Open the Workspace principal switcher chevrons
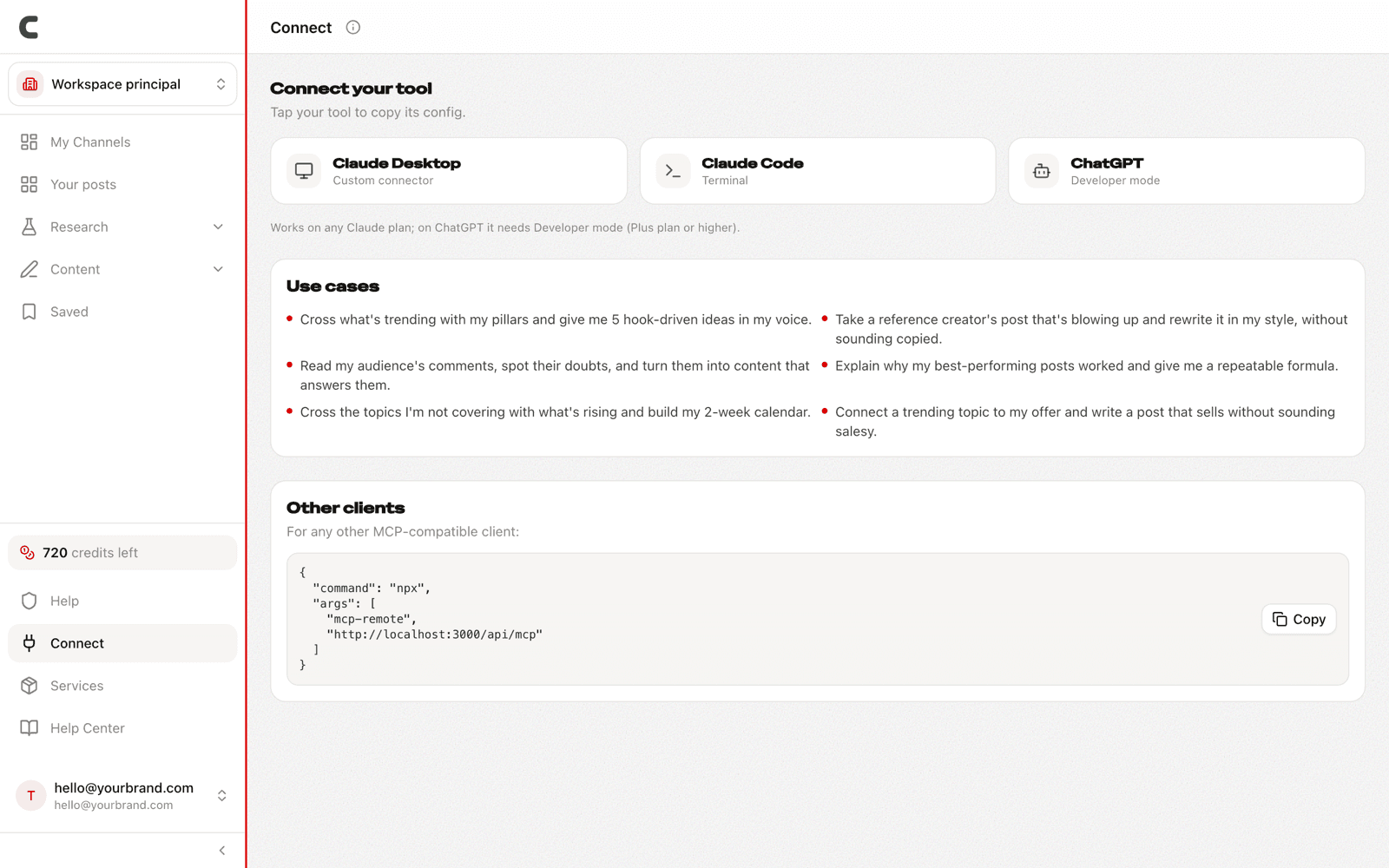Viewport: 1389px width, 868px height. [x=221, y=84]
